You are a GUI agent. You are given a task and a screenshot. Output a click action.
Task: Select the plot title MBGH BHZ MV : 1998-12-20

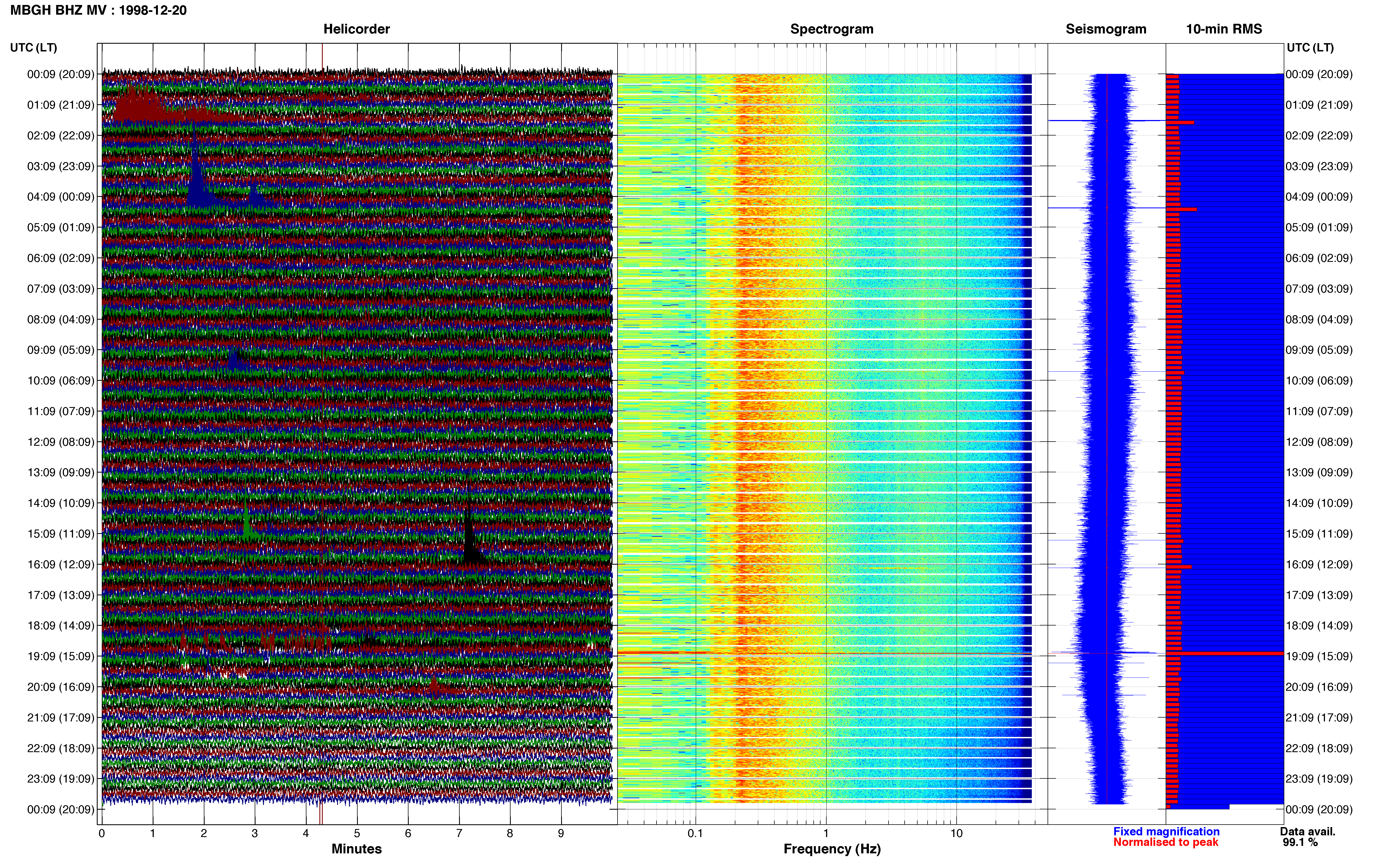coord(98,10)
